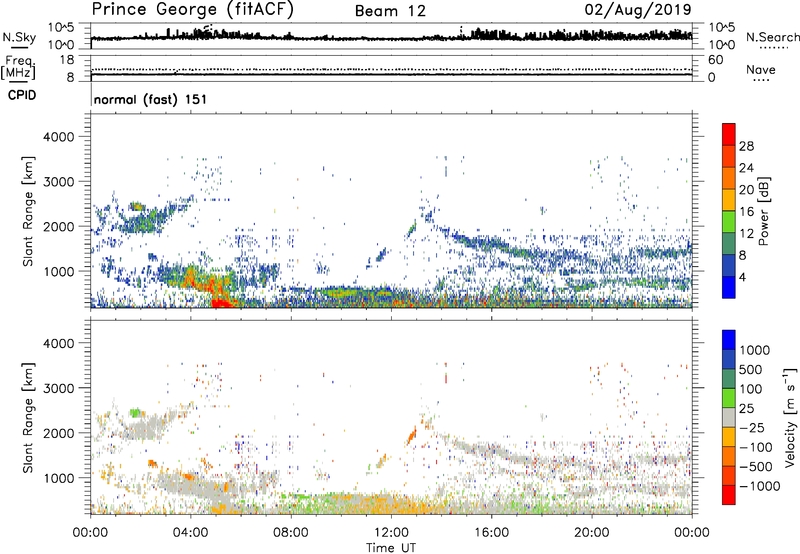800x554 pixels.
Task: Click the '4000' tick on power panel
Action: click(58, 137)
